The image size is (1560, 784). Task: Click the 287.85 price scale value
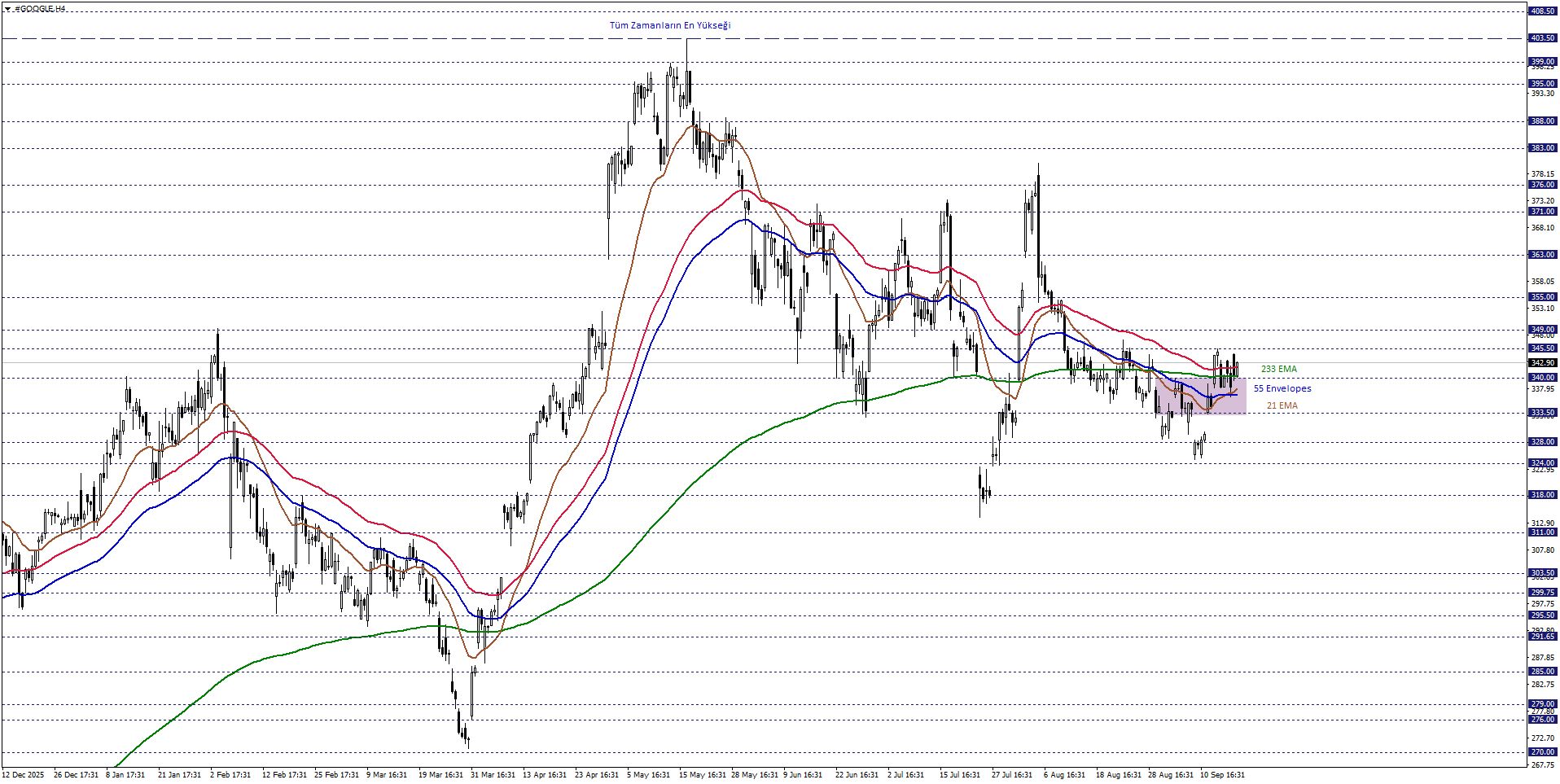(1543, 658)
